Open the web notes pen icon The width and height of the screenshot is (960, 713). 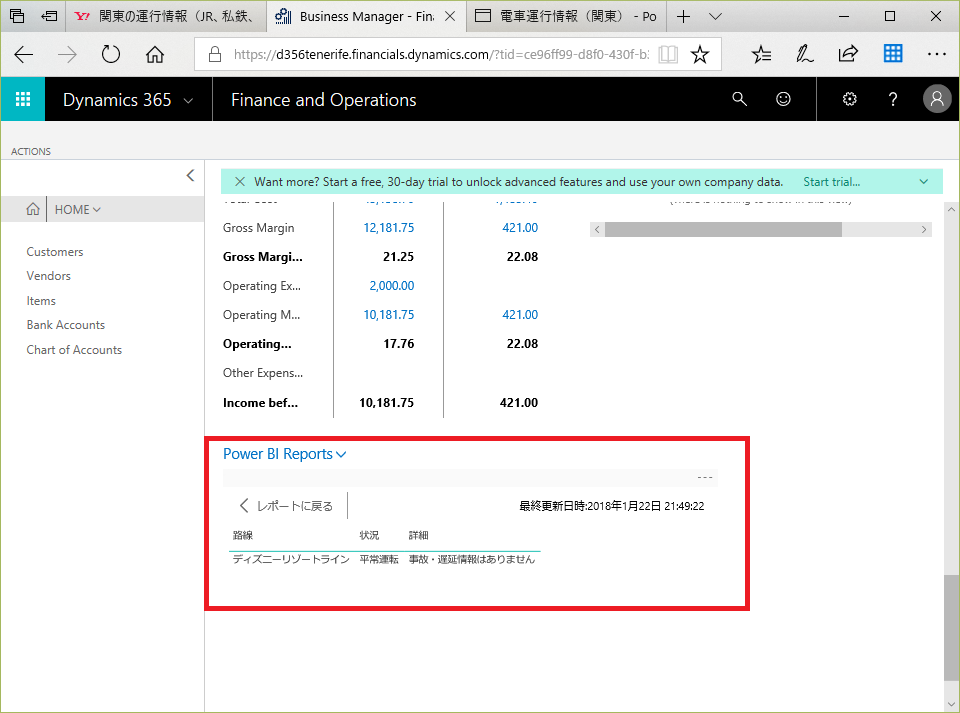804,54
